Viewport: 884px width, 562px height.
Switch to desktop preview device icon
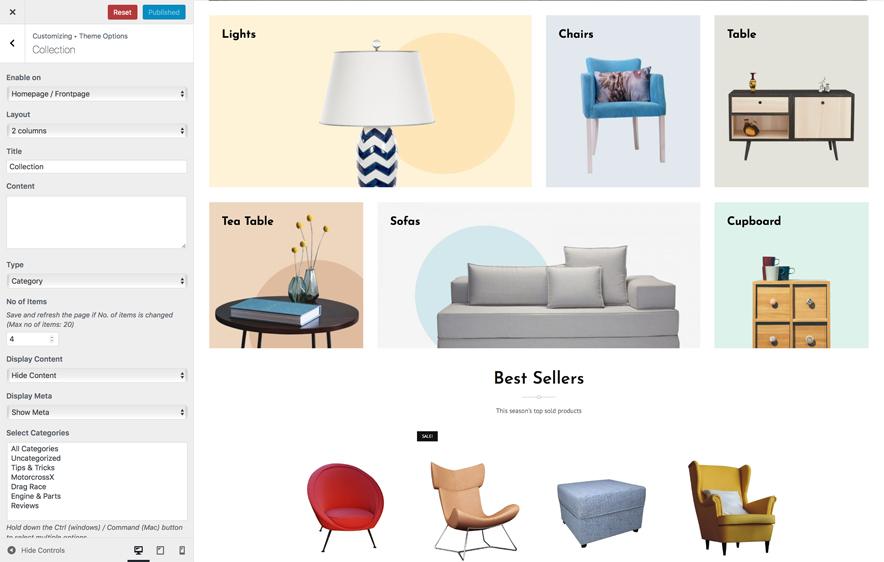click(138, 550)
